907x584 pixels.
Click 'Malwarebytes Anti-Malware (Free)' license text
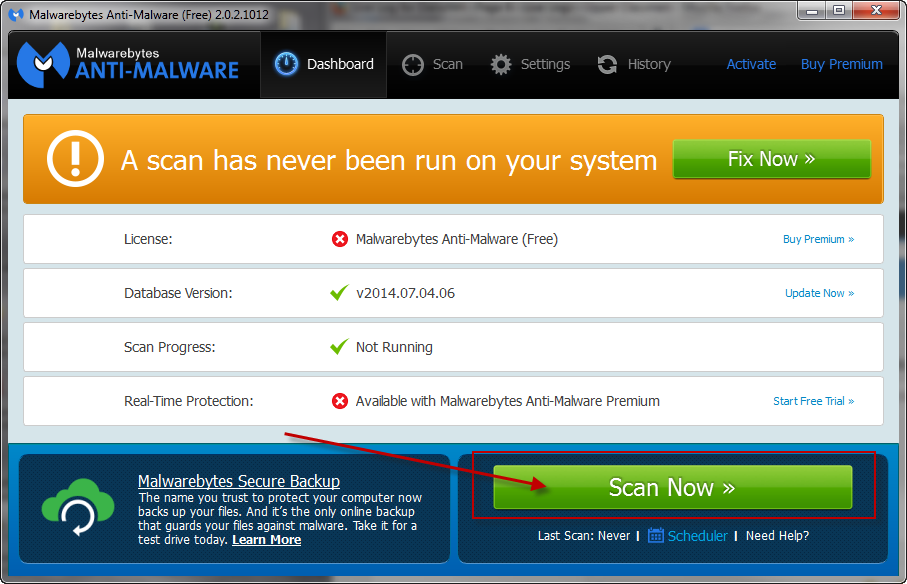tap(457, 239)
